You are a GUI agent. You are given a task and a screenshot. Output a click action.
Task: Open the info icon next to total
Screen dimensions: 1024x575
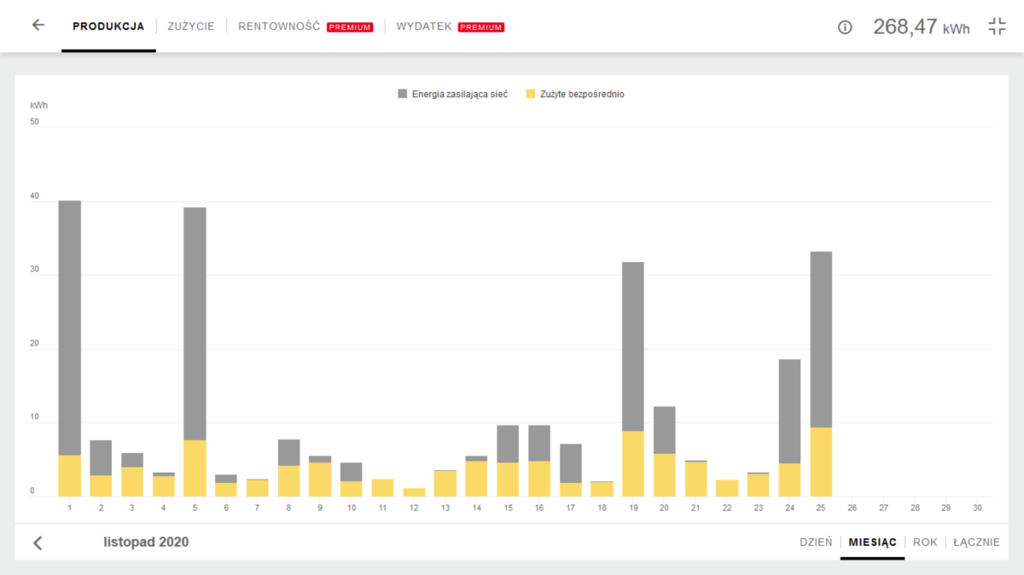point(845,27)
